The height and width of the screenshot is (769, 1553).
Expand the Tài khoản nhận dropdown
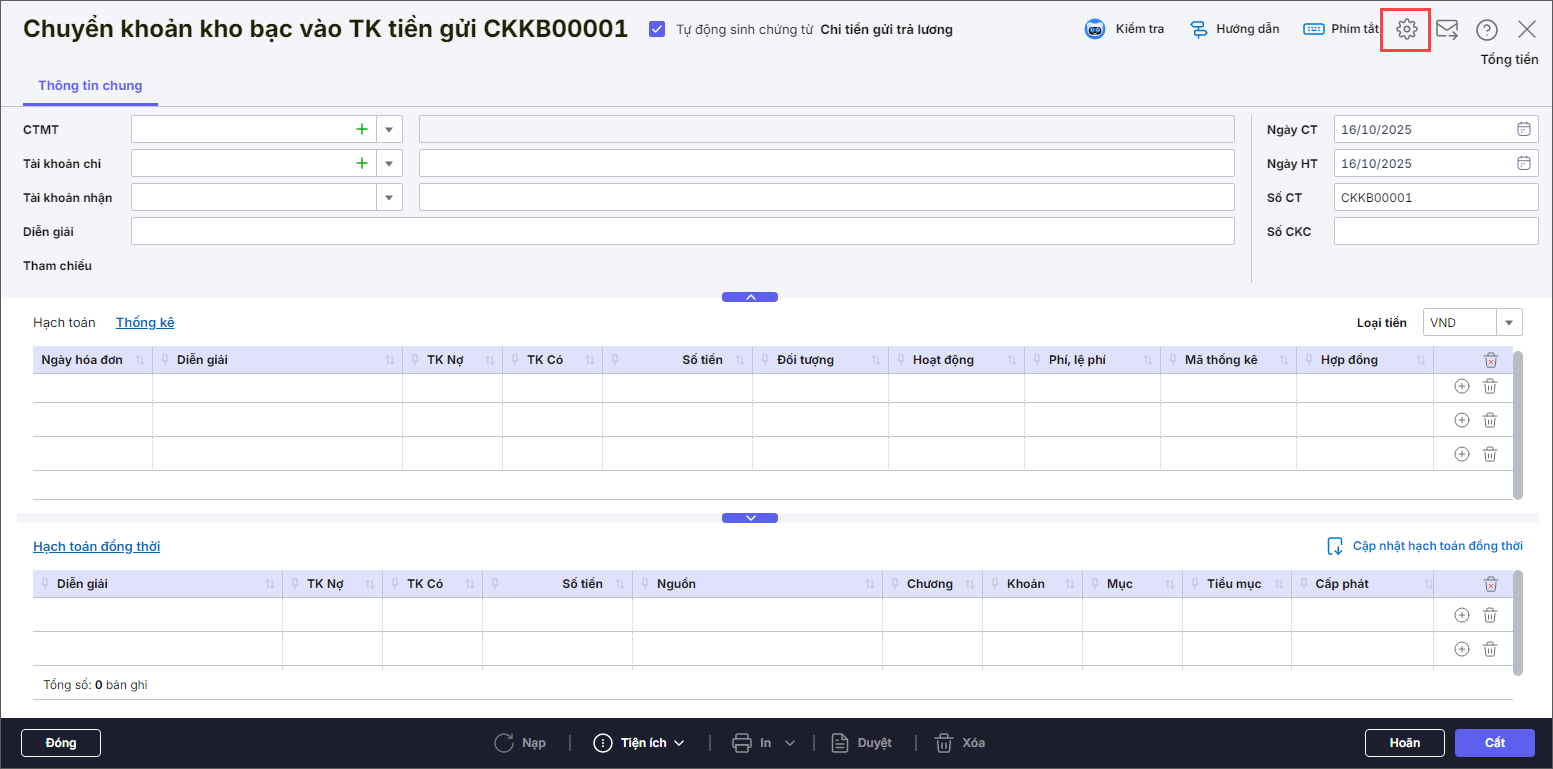pyautogui.click(x=389, y=197)
